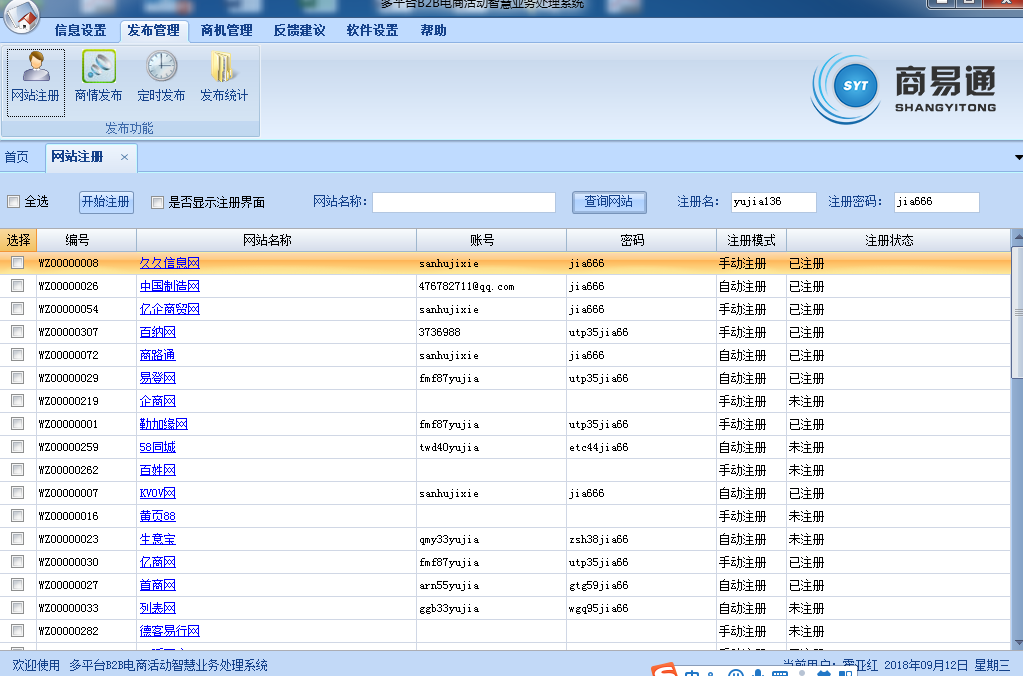1023x676 pixels.
Task: Open the 定时发布 clock icon
Action: point(161,77)
